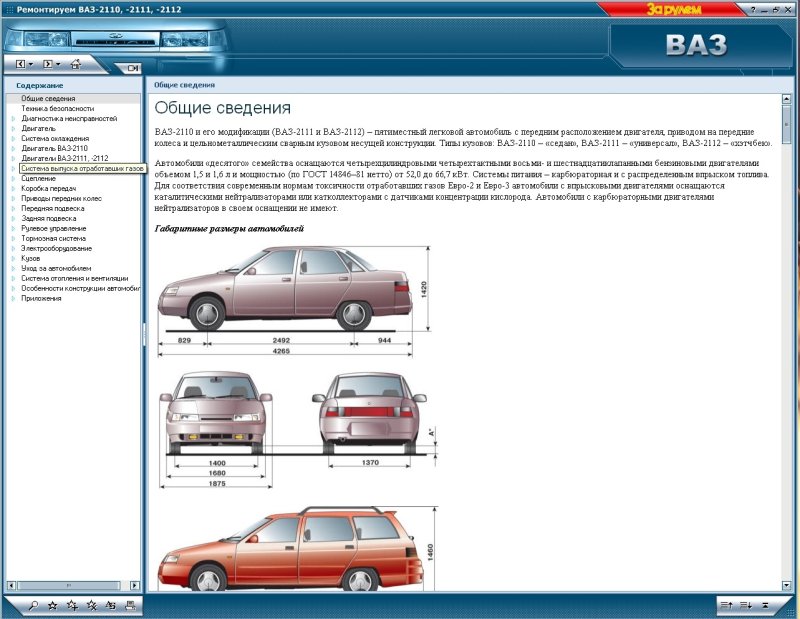This screenshot has height=619, width=800.
Task: Expand the Двигатель tree node
Action: [x=13, y=129]
